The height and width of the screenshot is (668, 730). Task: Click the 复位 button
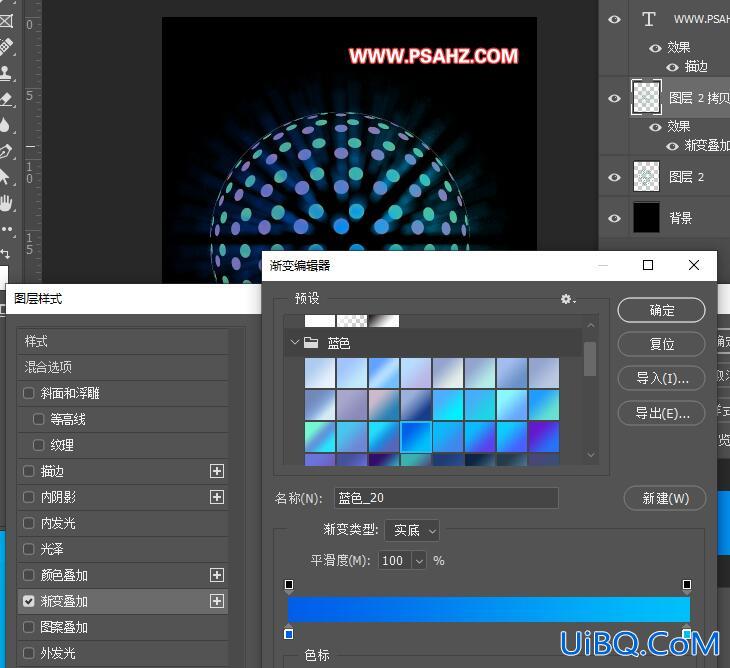tap(661, 344)
